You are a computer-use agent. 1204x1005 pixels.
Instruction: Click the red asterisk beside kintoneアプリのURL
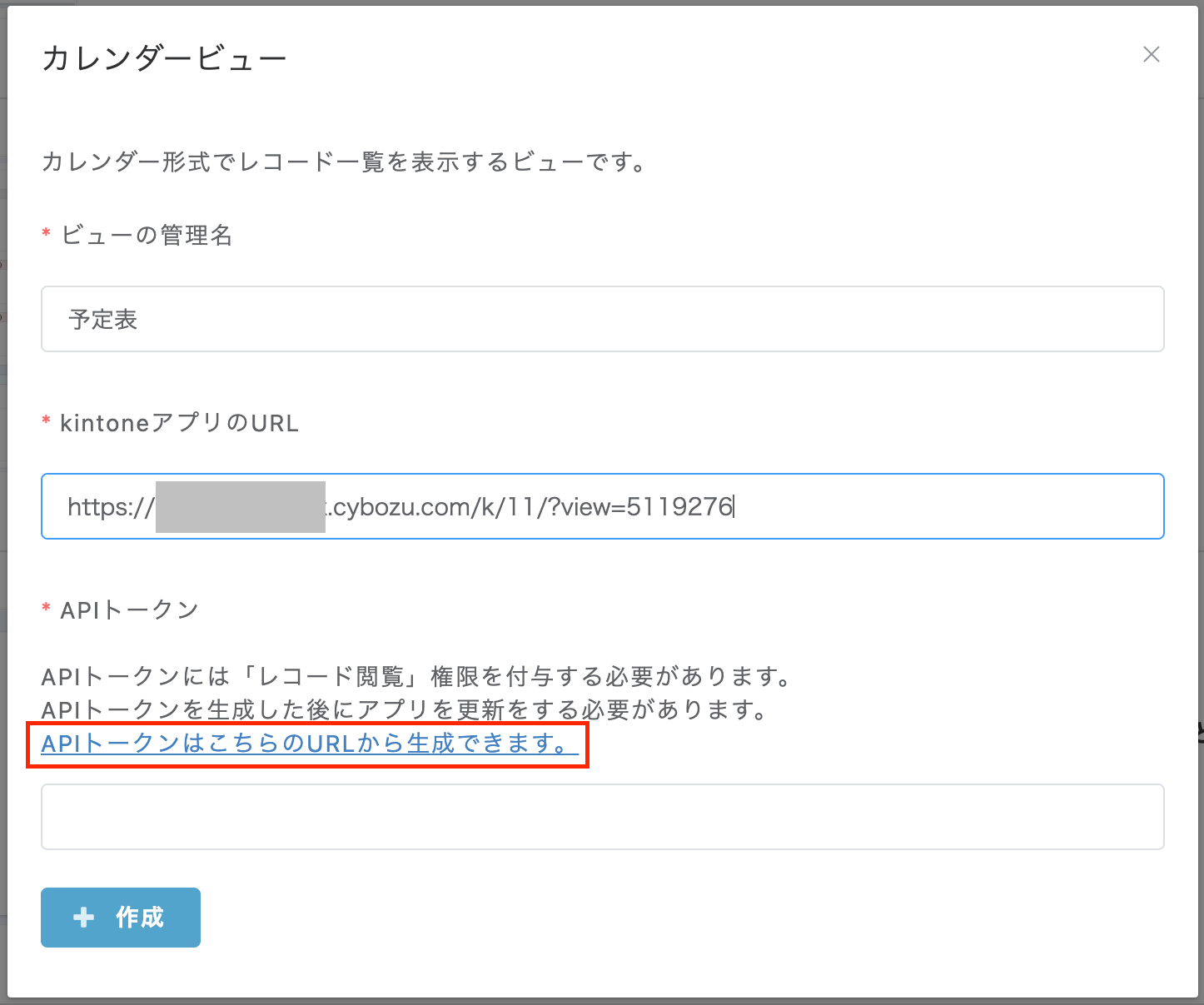(x=47, y=422)
